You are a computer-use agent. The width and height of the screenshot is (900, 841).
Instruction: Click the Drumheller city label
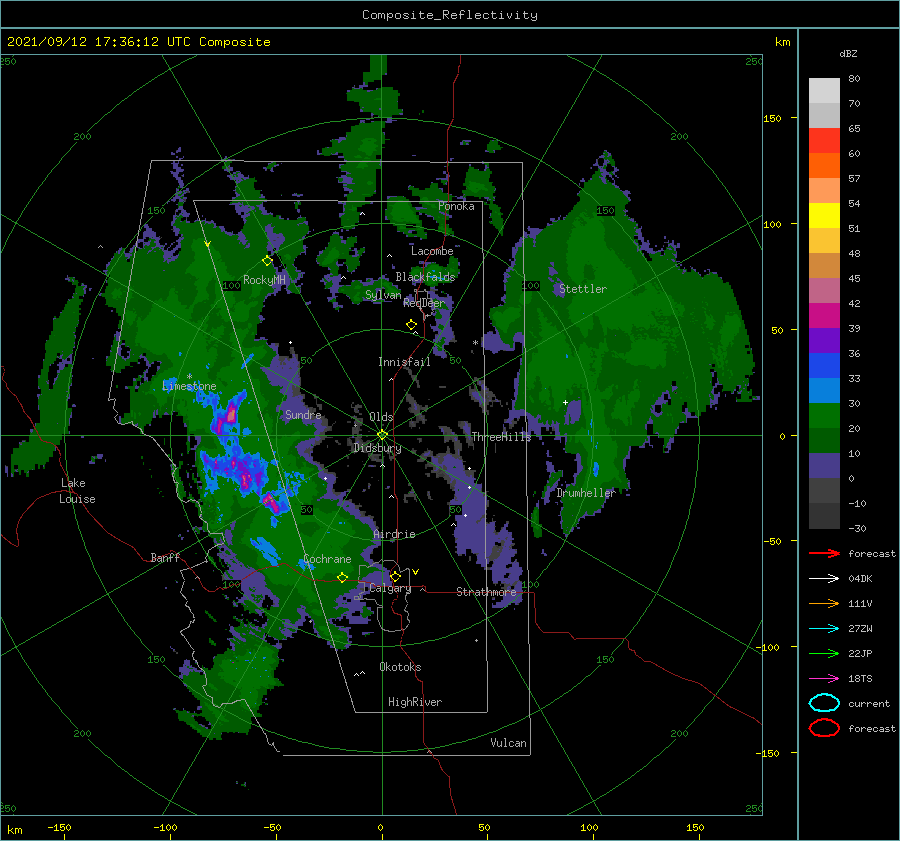586,493
